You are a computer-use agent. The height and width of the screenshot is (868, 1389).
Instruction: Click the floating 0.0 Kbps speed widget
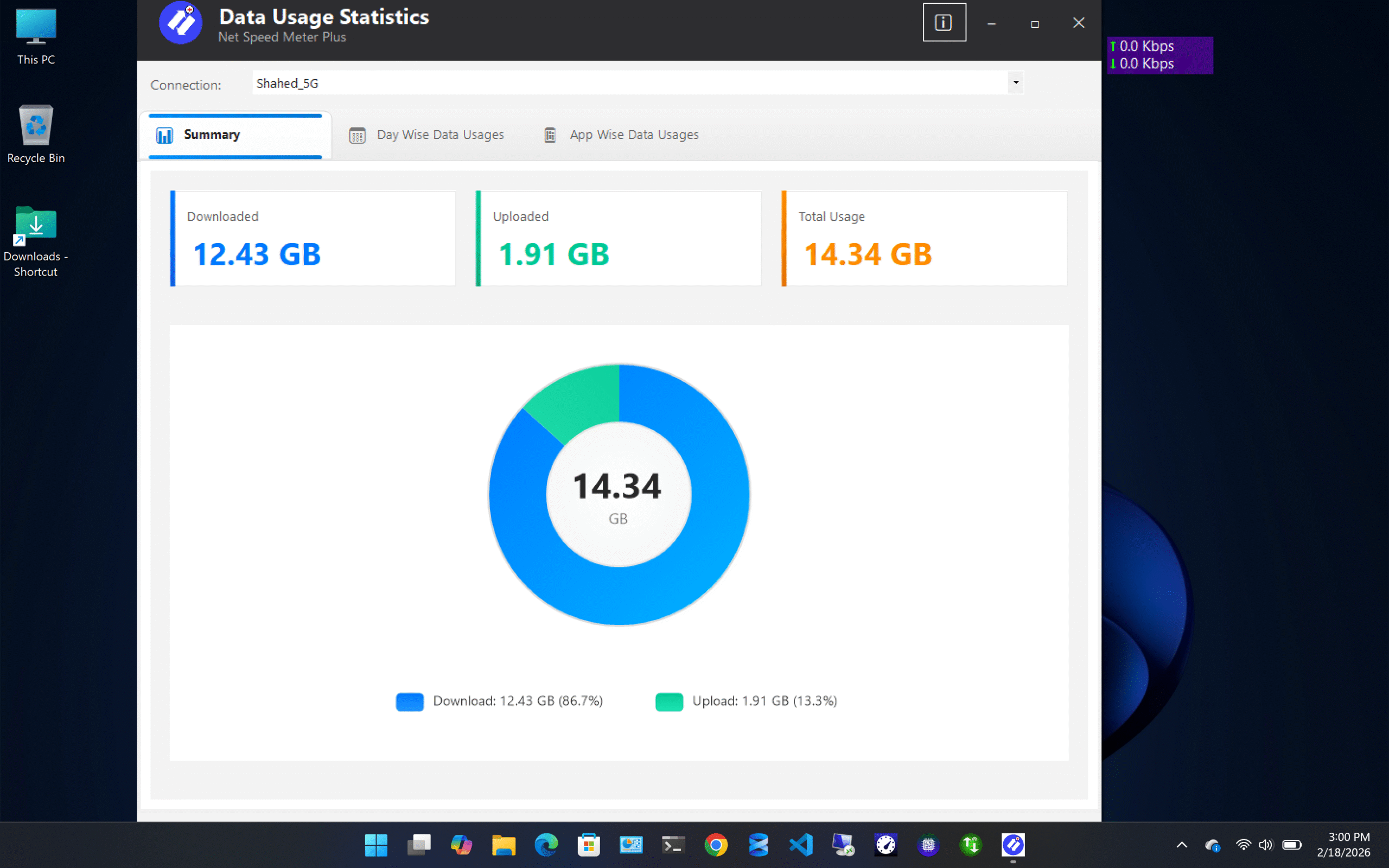(1160, 55)
